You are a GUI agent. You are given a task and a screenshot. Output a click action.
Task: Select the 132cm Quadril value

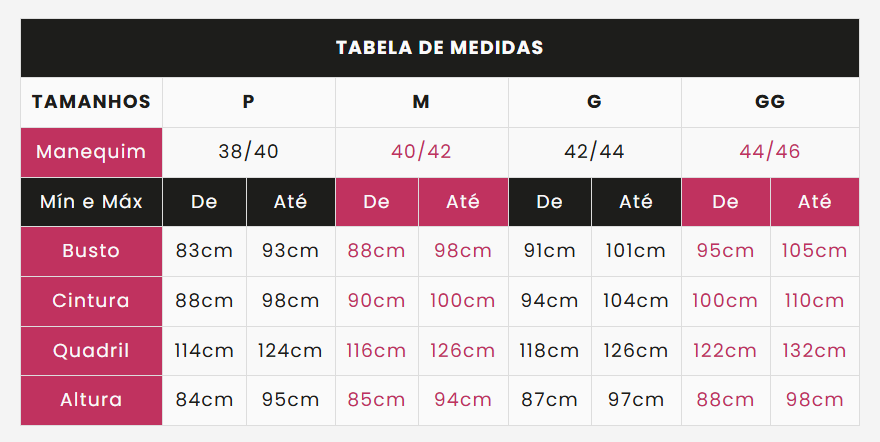tap(814, 351)
